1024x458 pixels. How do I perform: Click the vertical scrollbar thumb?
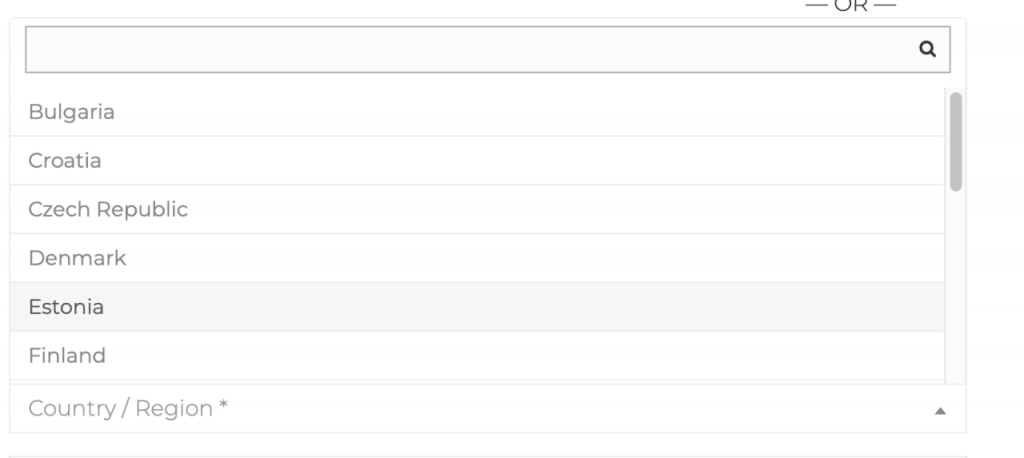click(955, 142)
